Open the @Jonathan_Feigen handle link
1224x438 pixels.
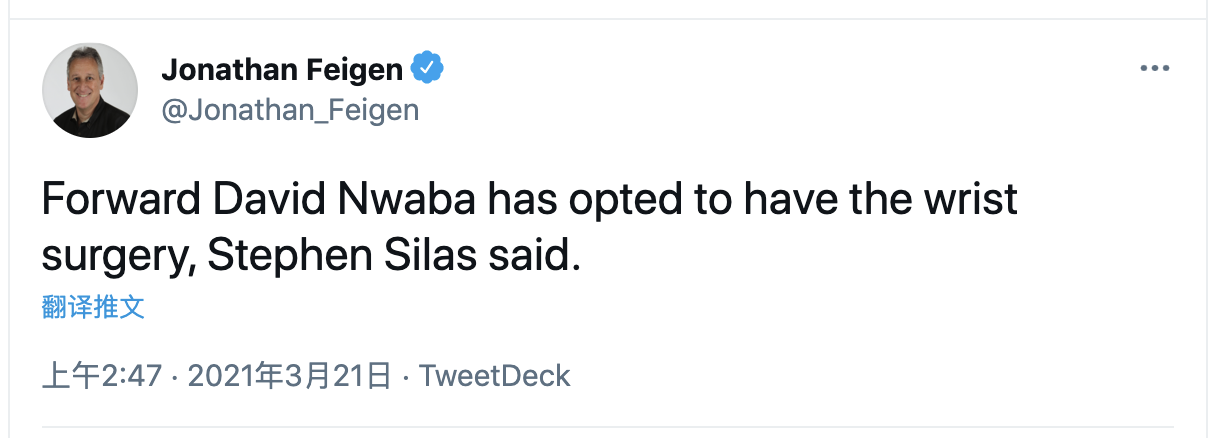(x=290, y=108)
